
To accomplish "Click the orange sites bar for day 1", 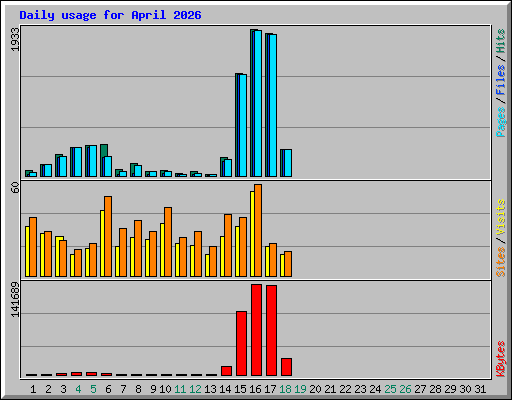I will click(x=33, y=247).
